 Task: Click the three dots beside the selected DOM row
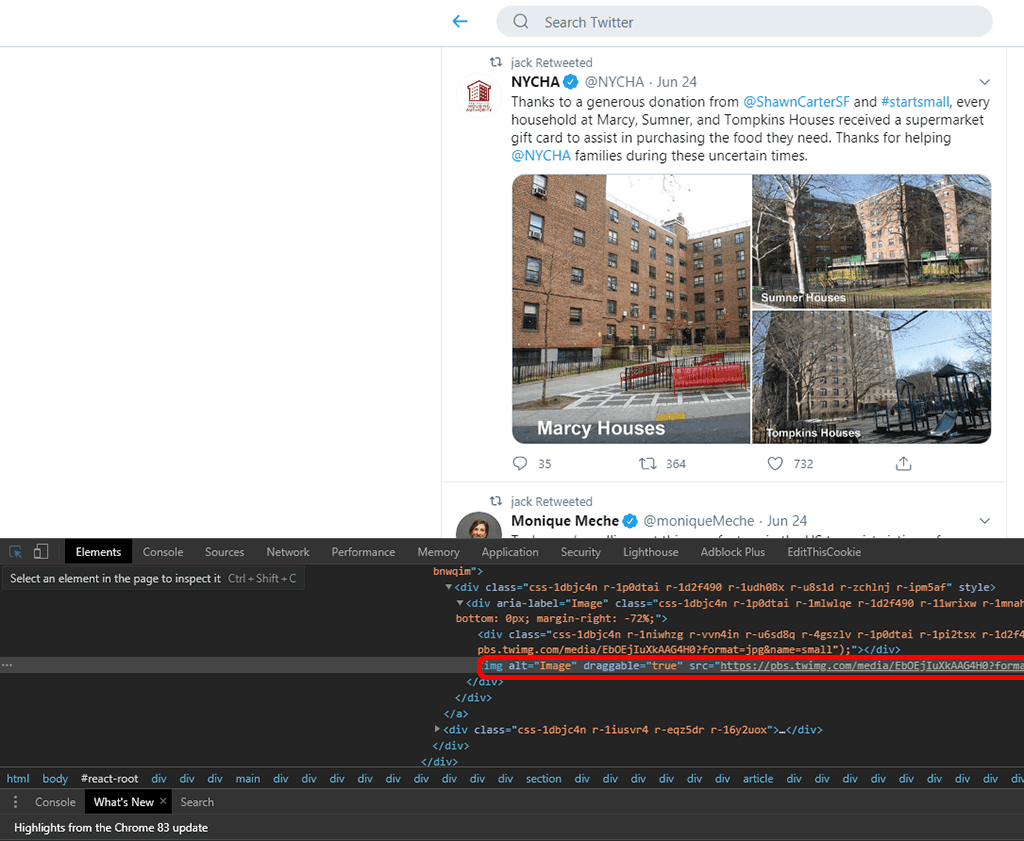[x=7, y=665]
